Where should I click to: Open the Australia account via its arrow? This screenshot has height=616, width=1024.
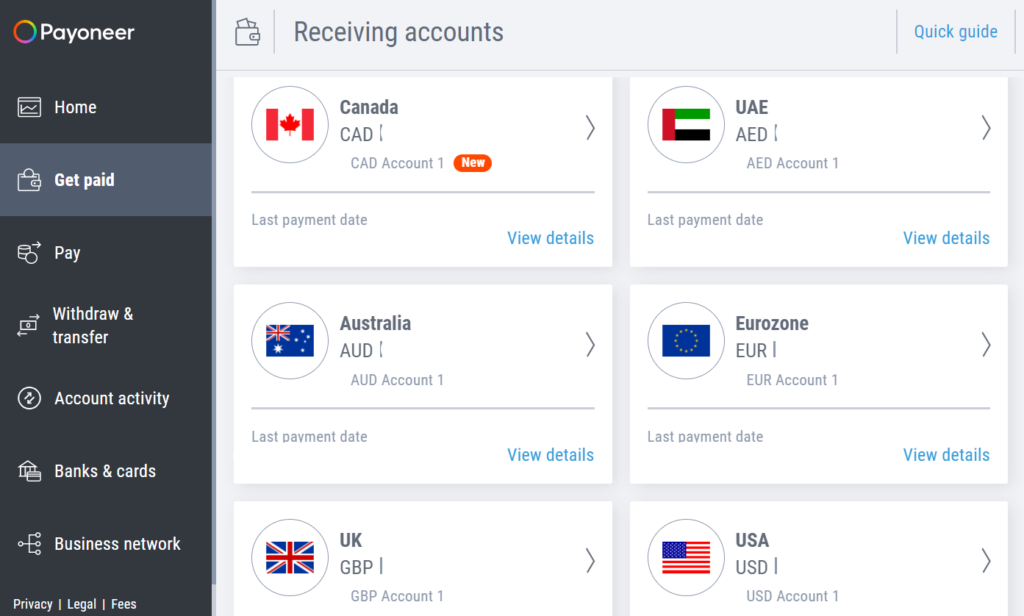coord(590,345)
